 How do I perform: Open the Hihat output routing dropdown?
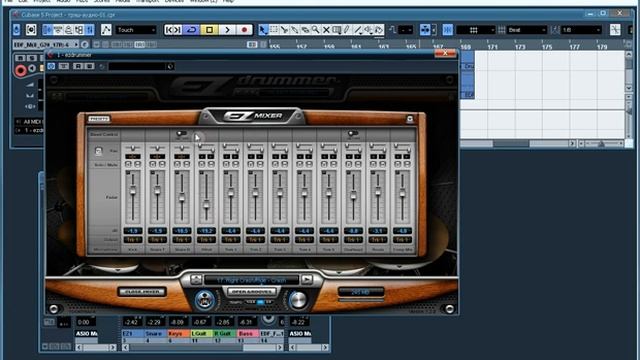pyautogui.click(x=206, y=240)
